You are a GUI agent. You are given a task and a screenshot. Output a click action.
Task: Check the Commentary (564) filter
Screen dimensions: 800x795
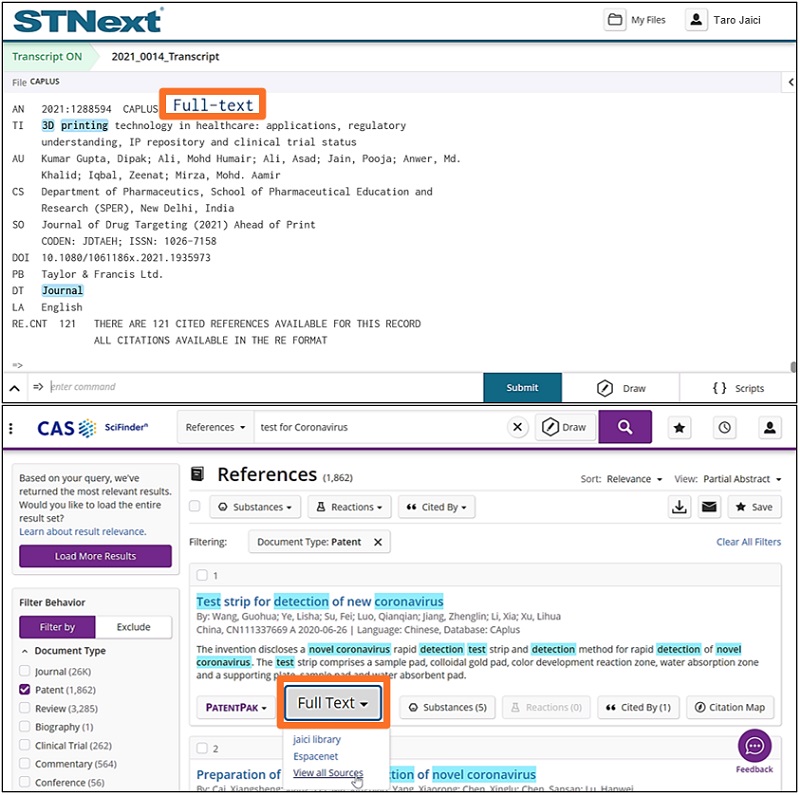24,763
